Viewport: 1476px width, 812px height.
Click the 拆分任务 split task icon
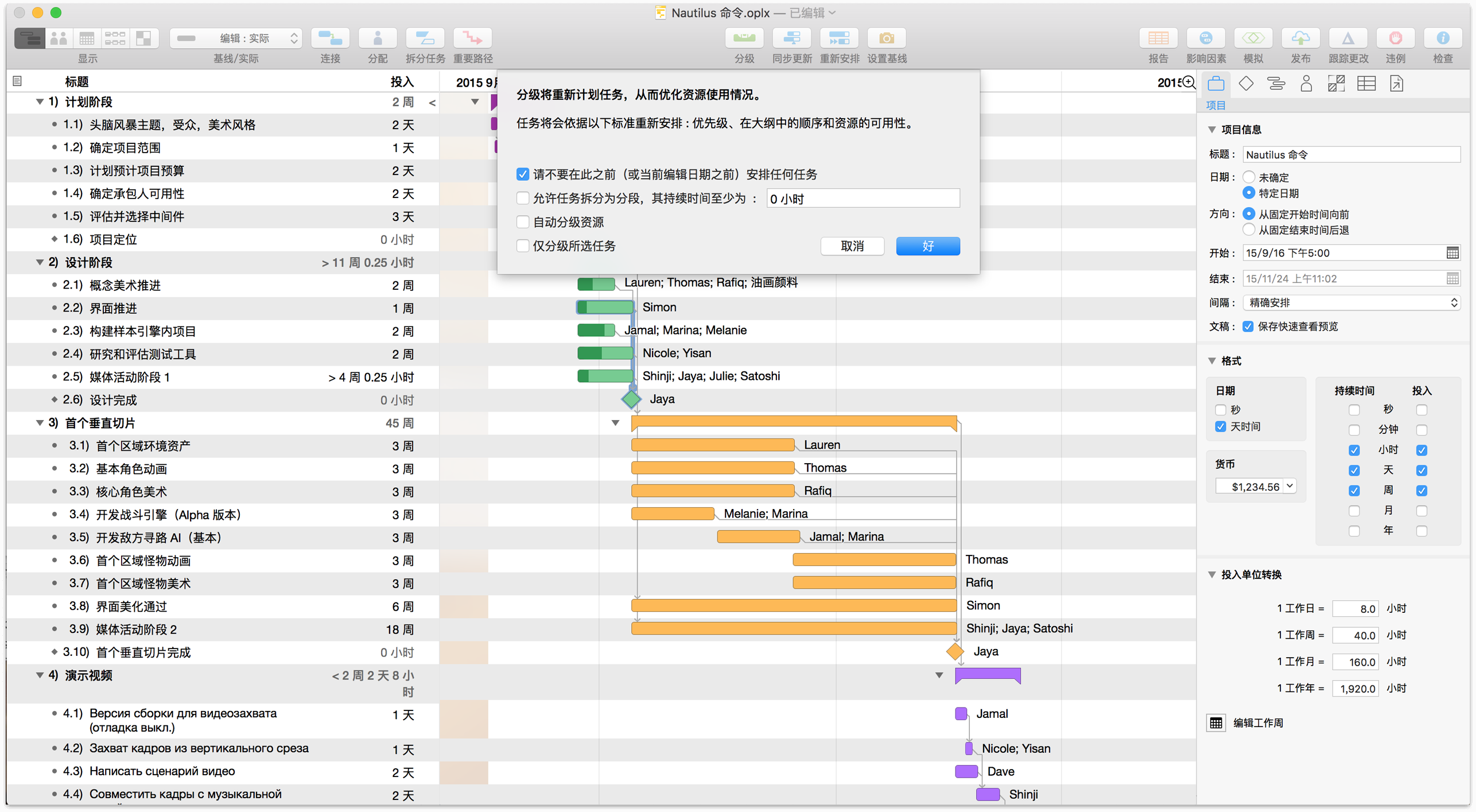pos(425,38)
